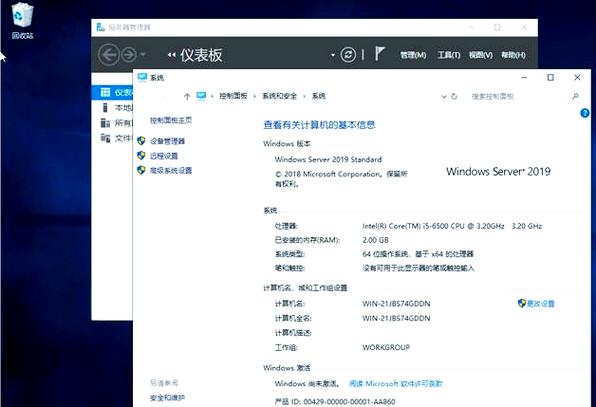This screenshot has height=407, width=596.
Task: Click the computer icon in breadcrumb
Action: (201, 96)
